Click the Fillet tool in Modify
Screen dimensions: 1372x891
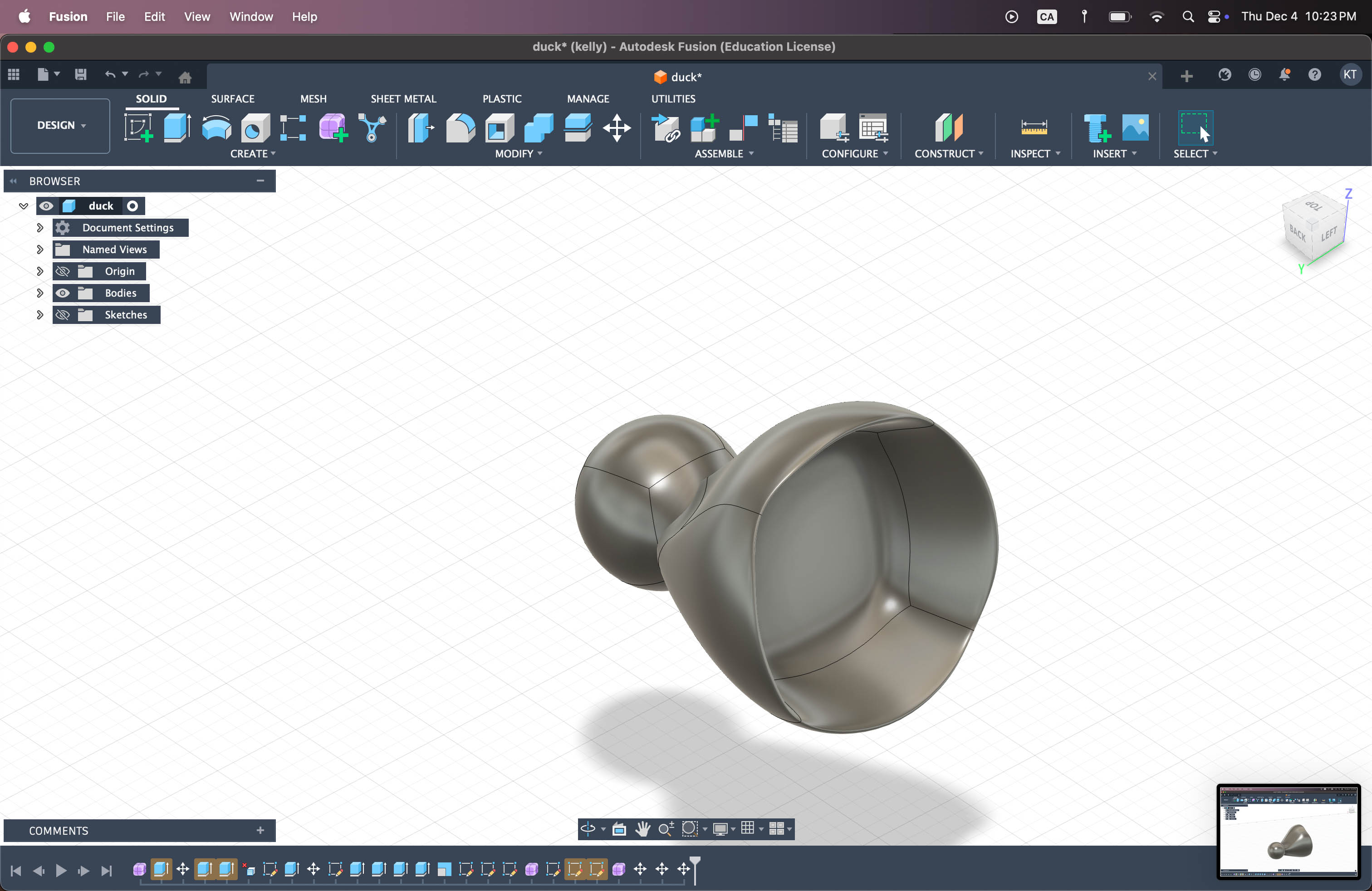point(460,127)
